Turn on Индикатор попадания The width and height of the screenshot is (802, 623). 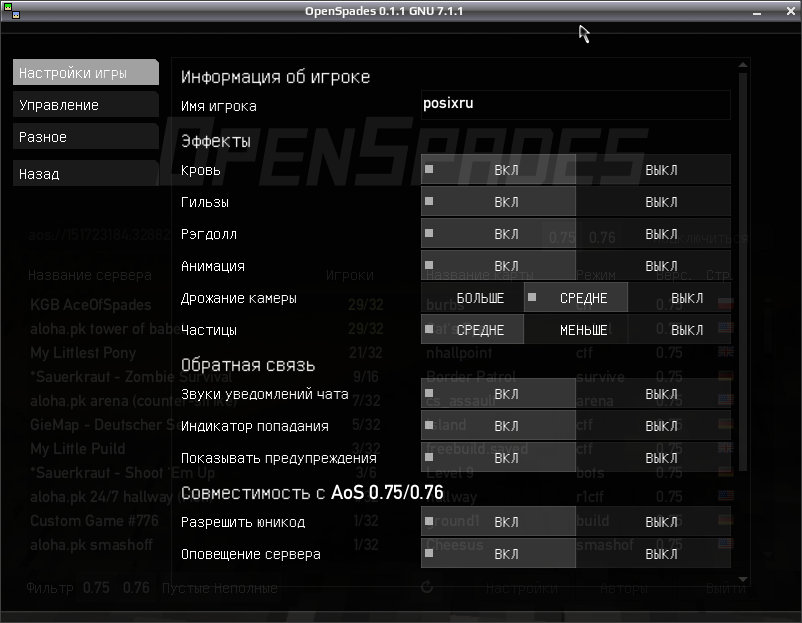498,426
